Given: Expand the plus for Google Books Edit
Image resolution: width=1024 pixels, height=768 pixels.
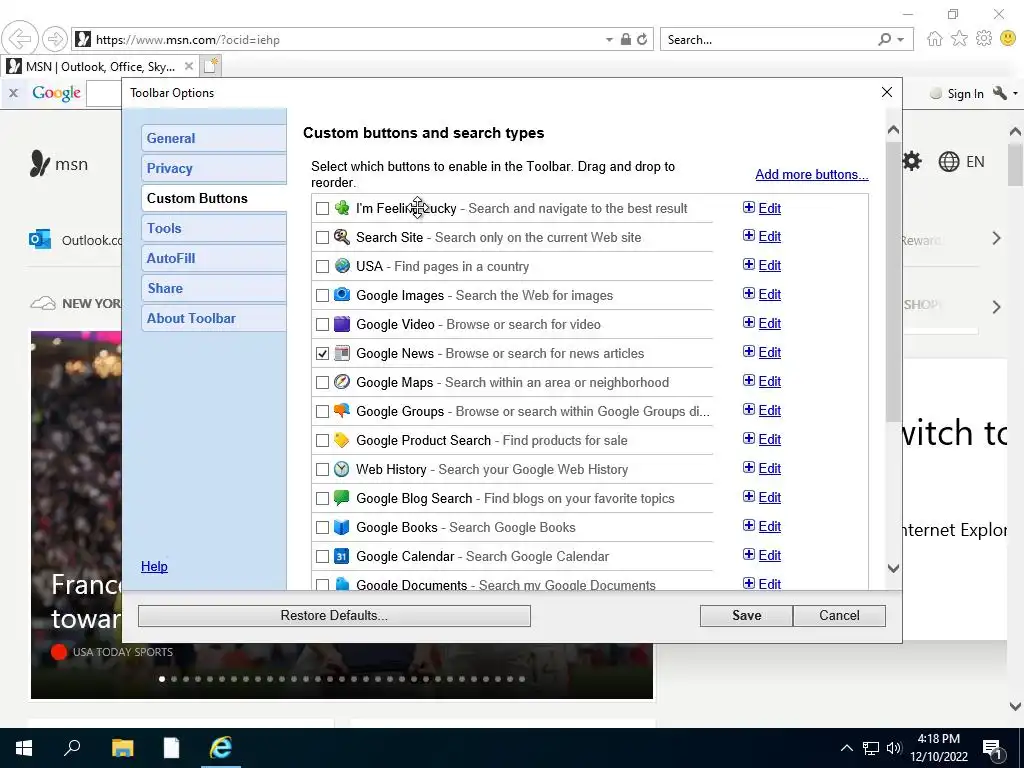Looking at the screenshot, I should (x=749, y=525).
